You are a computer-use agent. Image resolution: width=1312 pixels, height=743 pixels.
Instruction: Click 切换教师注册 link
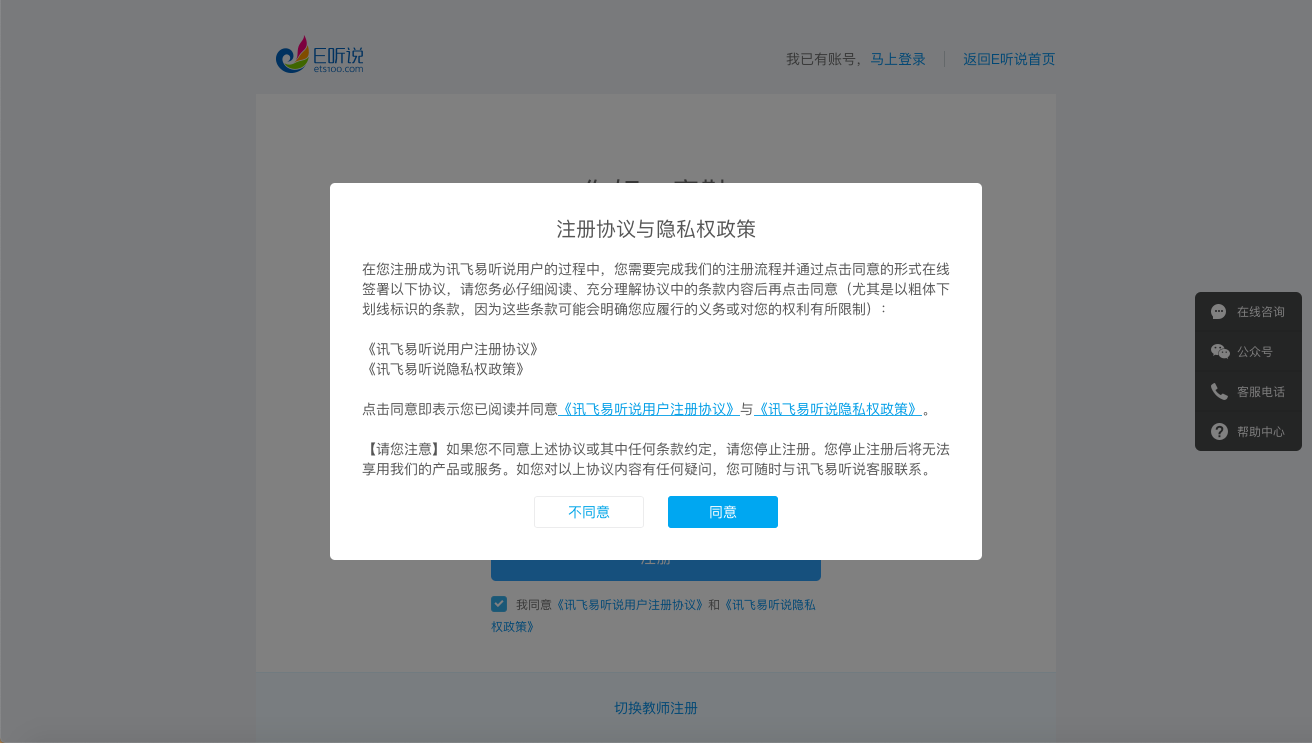(656, 708)
